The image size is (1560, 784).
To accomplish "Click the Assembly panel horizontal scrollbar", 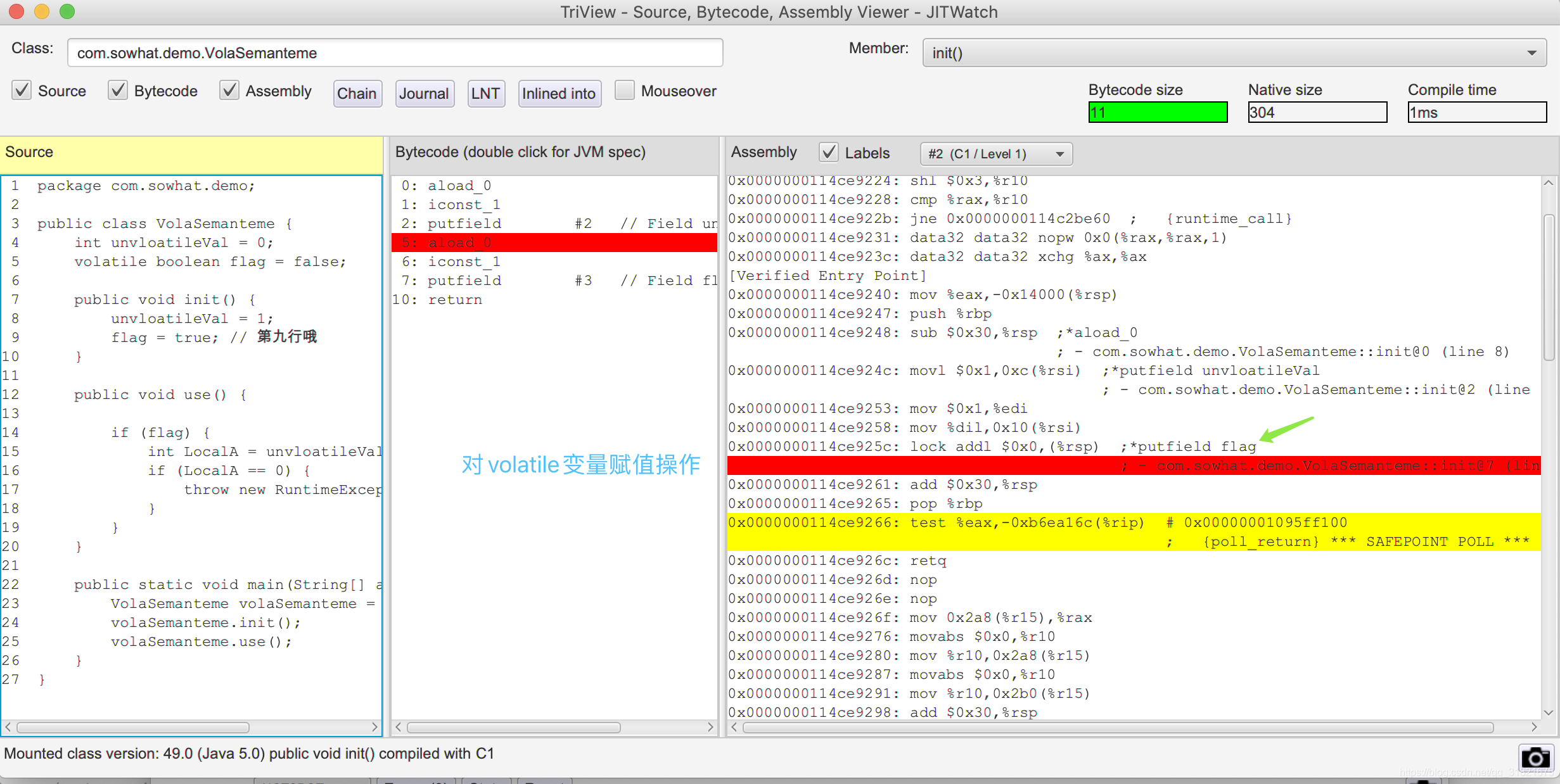I will pyautogui.click(x=1118, y=727).
